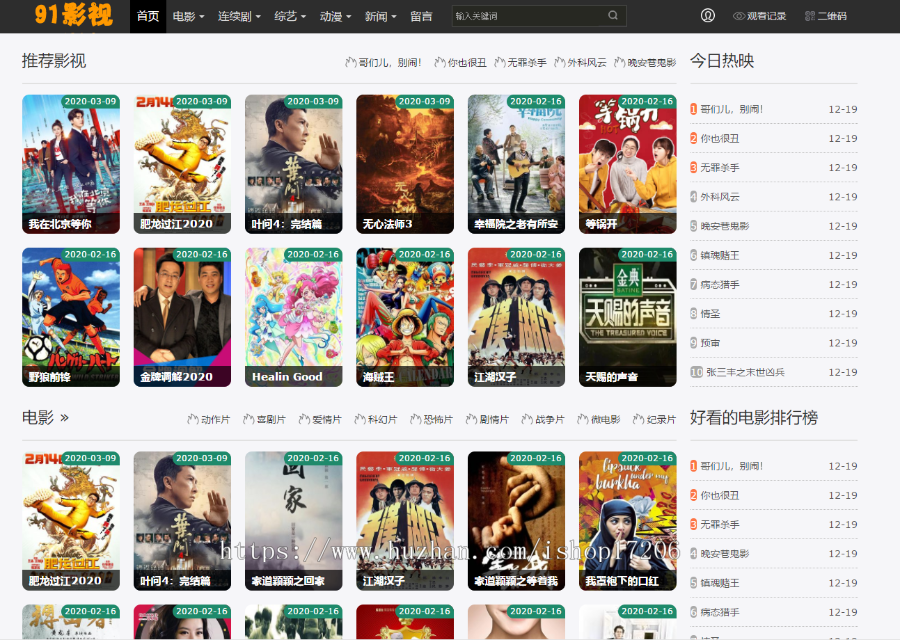Expand the 动漫 dropdown menu
Viewport: 900px width, 640px height.
coord(335,16)
